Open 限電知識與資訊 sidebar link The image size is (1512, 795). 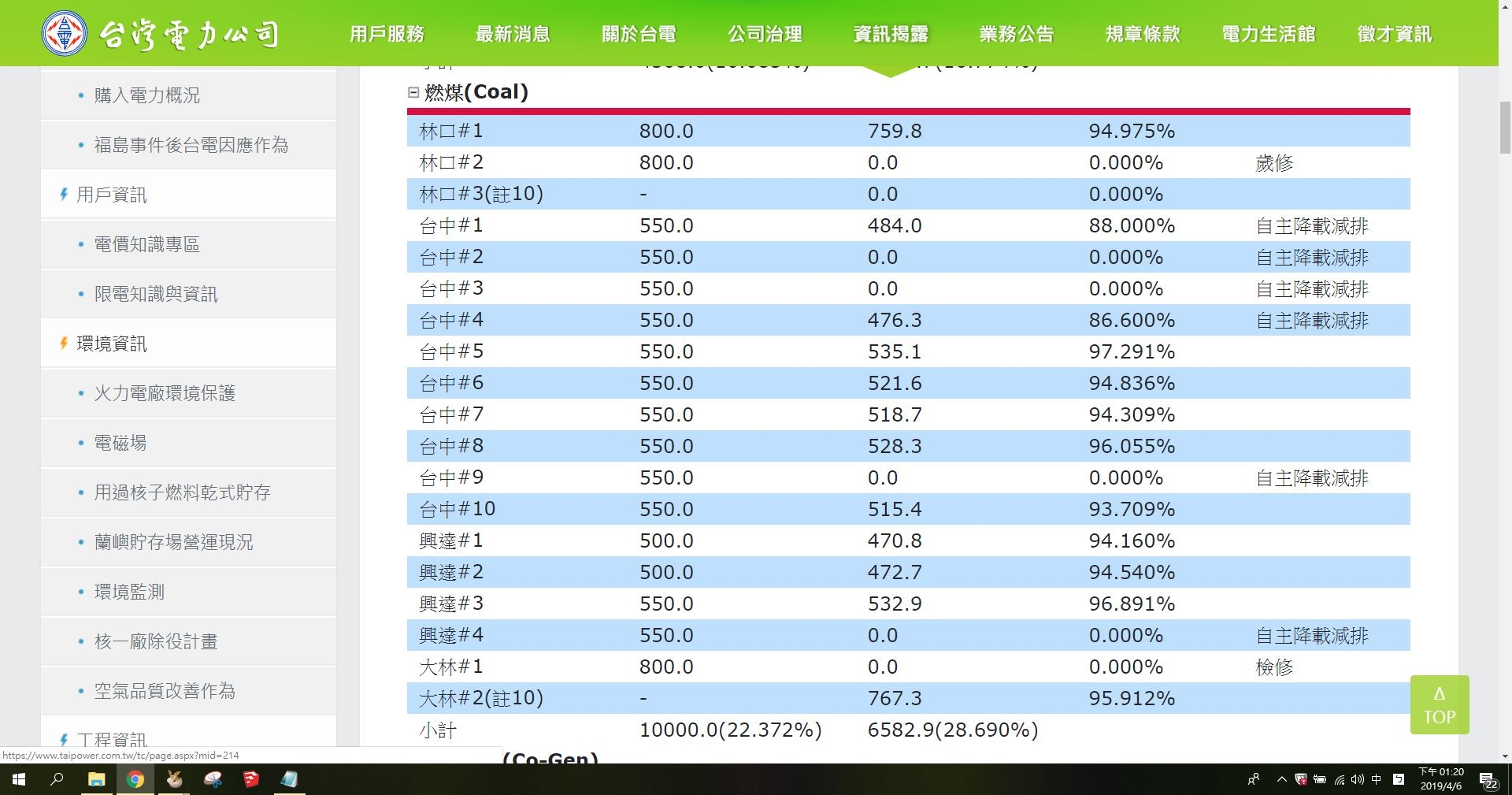click(156, 294)
